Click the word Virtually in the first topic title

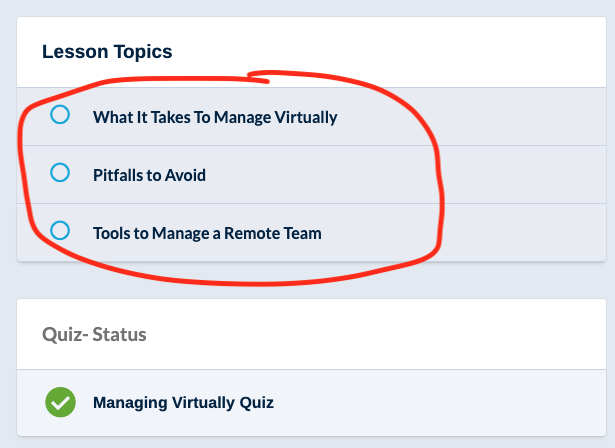point(305,117)
